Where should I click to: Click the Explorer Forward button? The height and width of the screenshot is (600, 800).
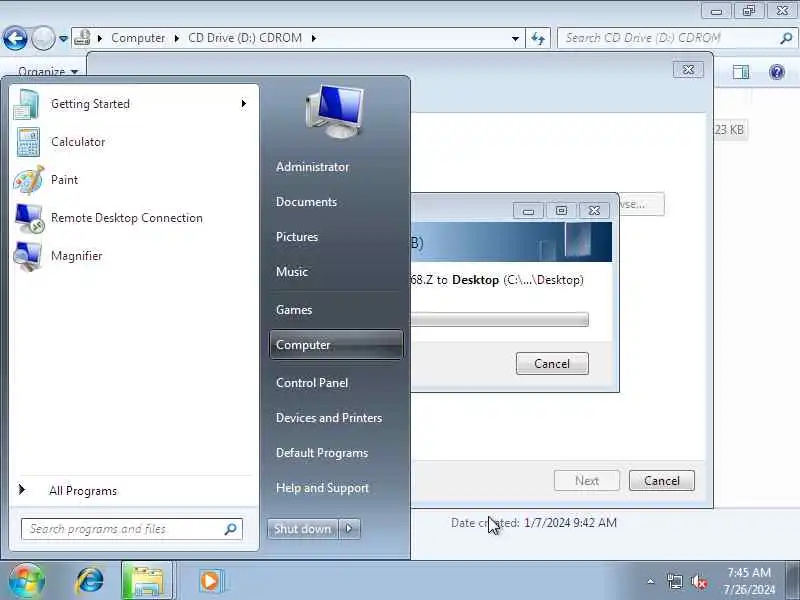(43, 38)
